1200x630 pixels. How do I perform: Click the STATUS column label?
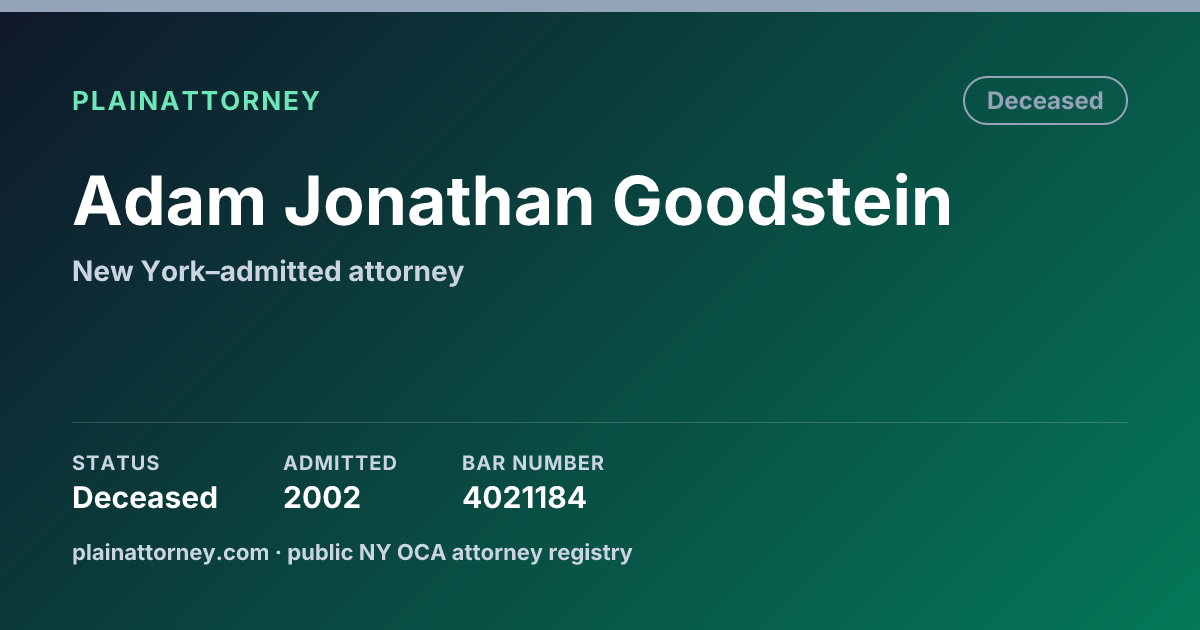[x=116, y=463]
